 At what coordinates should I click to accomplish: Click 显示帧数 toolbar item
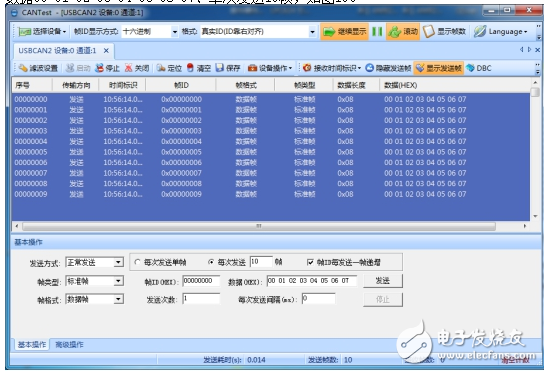[444, 32]
